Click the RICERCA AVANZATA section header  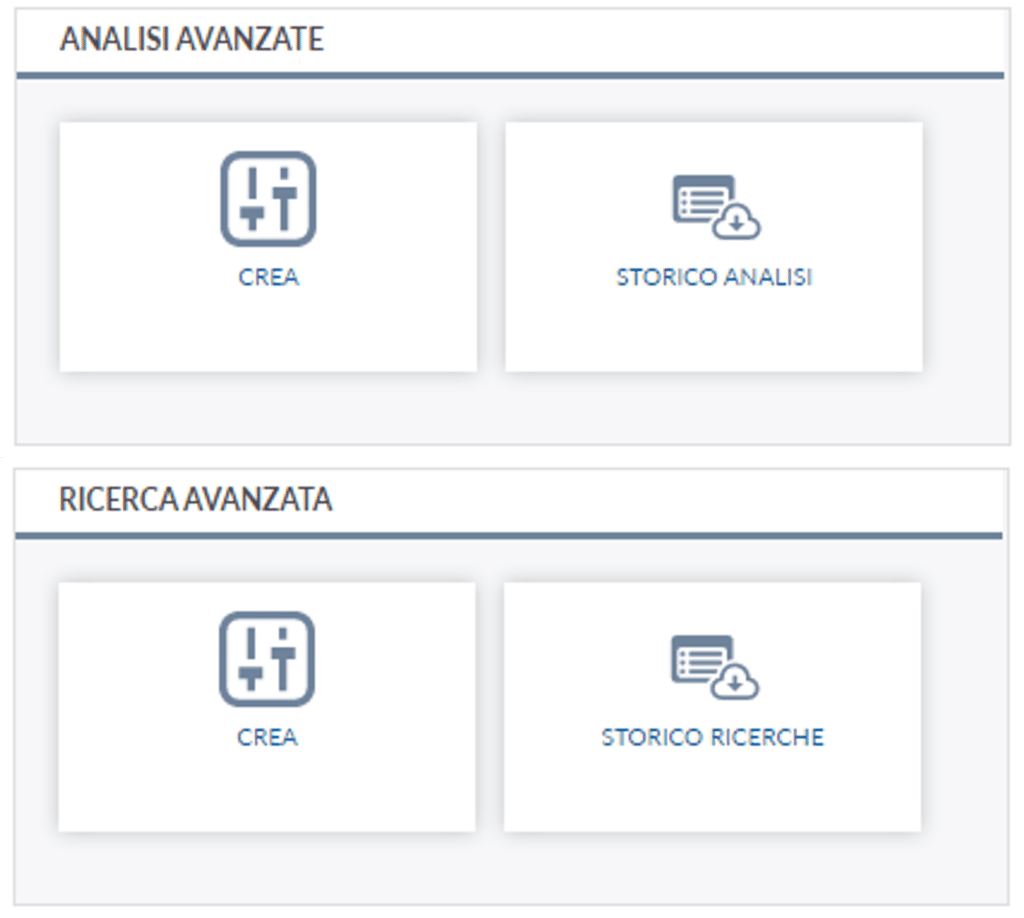pos(195,499)
